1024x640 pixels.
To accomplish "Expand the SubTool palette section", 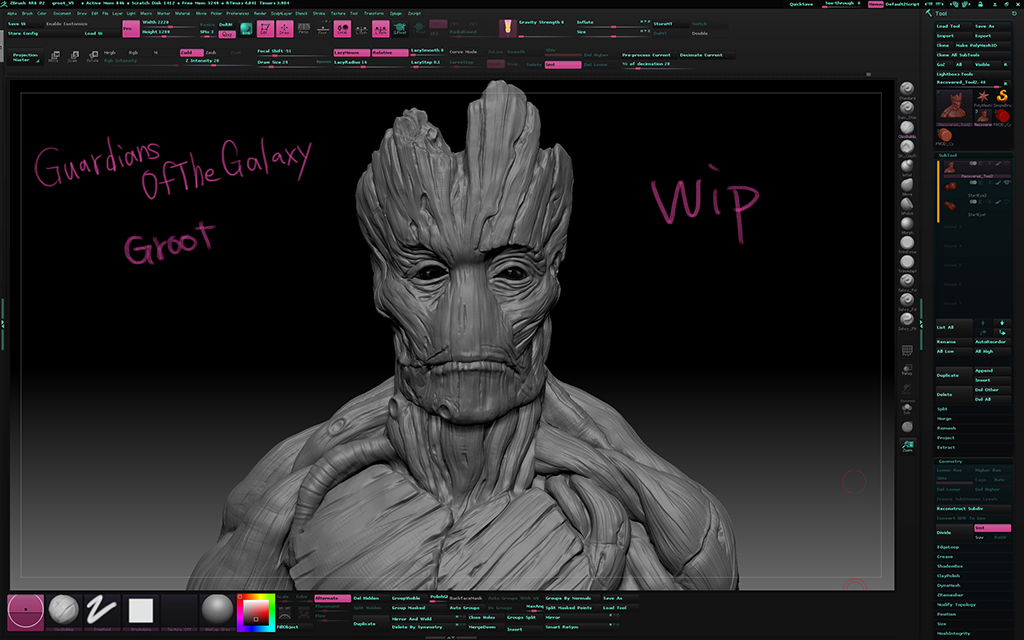I will (948, 155).
